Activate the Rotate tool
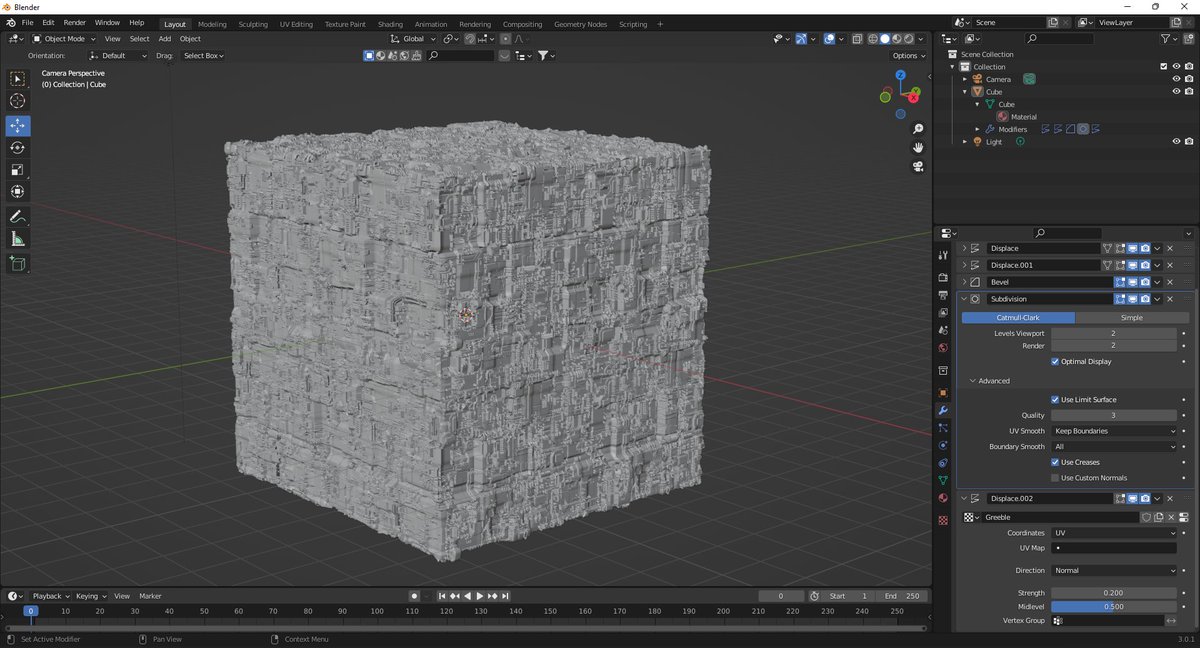Screen dimensions: 1200x648 tap(18, 148)
